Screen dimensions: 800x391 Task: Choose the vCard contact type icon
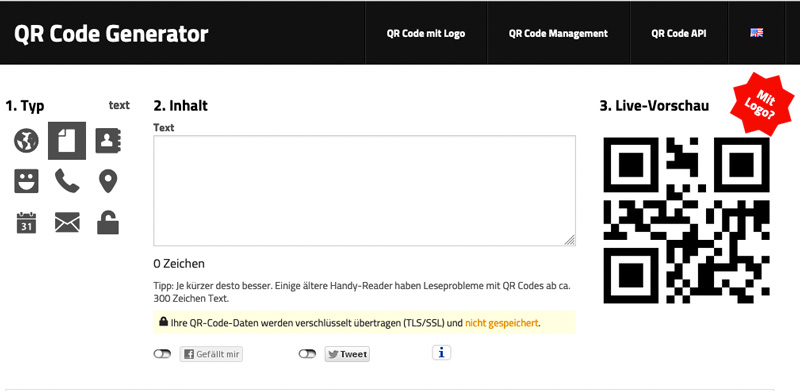(x=108, y=141)
